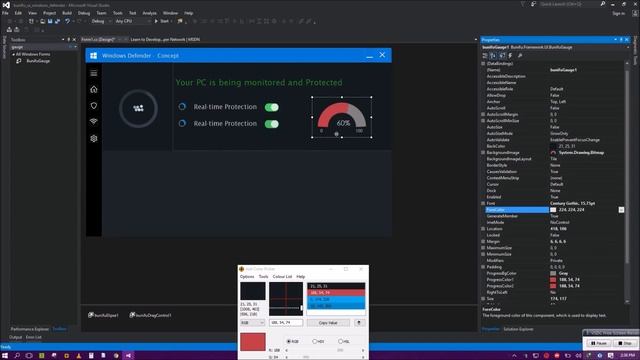Expand the Location property row
Image resolution: width=640 pixels, height=360 pixels.
[483, 229]
